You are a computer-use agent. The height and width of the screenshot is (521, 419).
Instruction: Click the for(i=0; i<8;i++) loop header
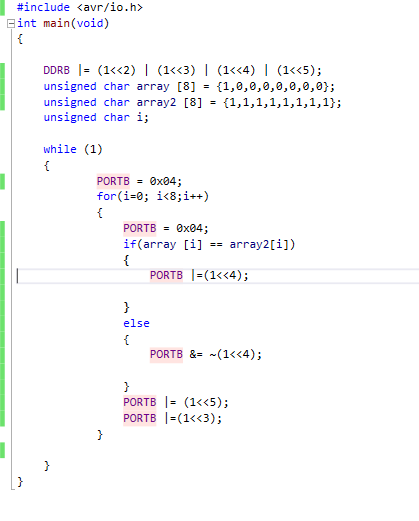tap(153, 196)
